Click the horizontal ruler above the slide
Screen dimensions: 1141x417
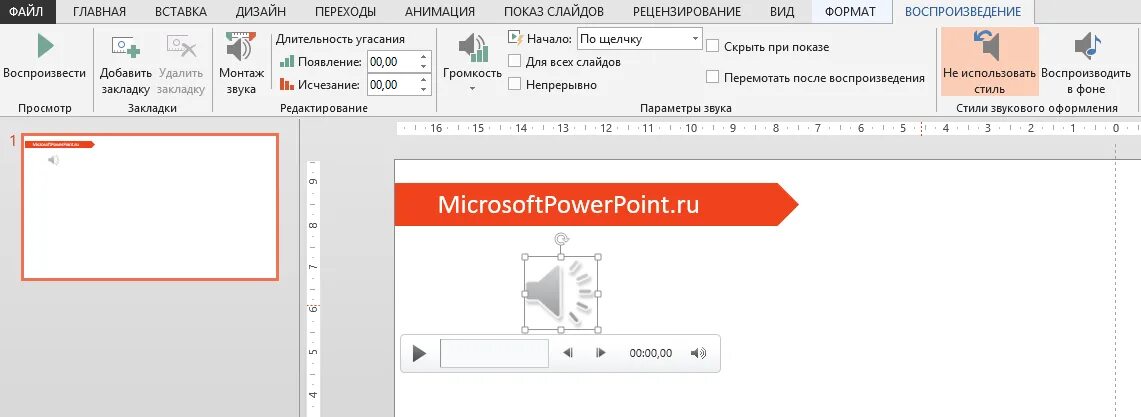(x=768, y=128)
